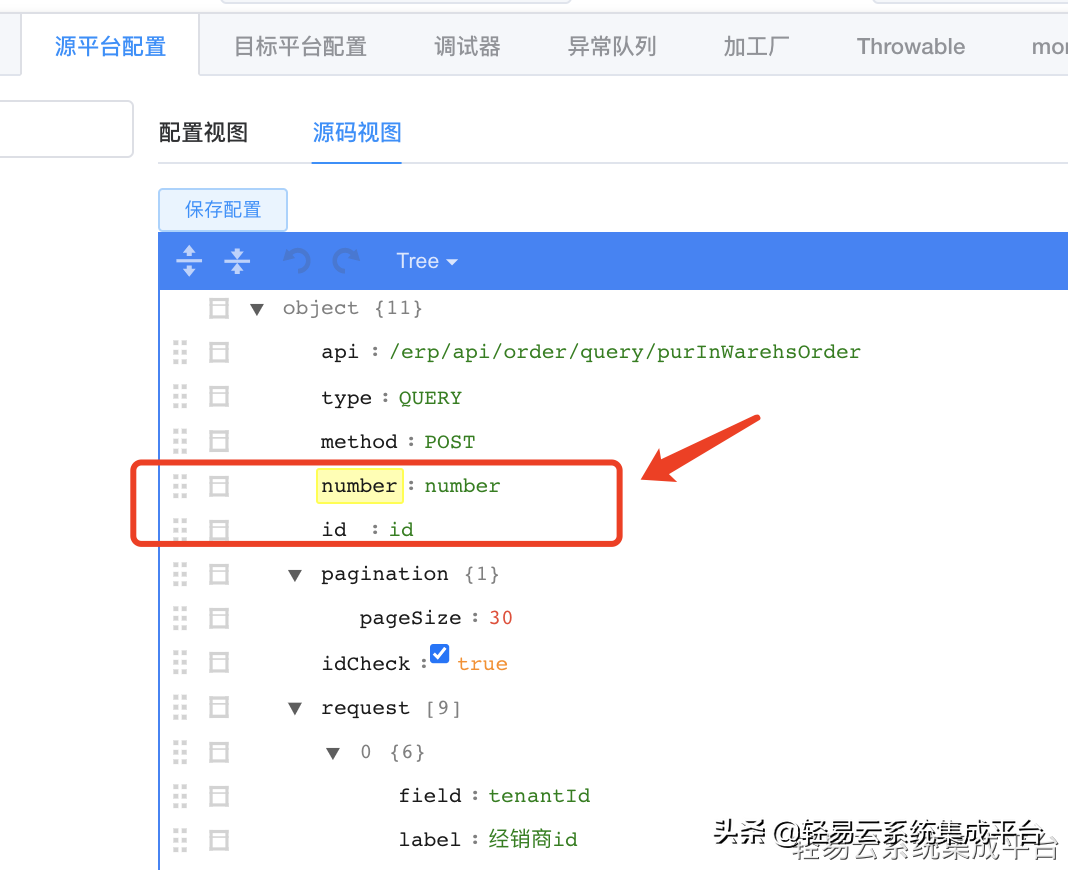Image resolution: width=1068 pixels, height=870 pixels.
Task: Click drag handle of number row
Action: pyautogui.click(x=180, y=486)
